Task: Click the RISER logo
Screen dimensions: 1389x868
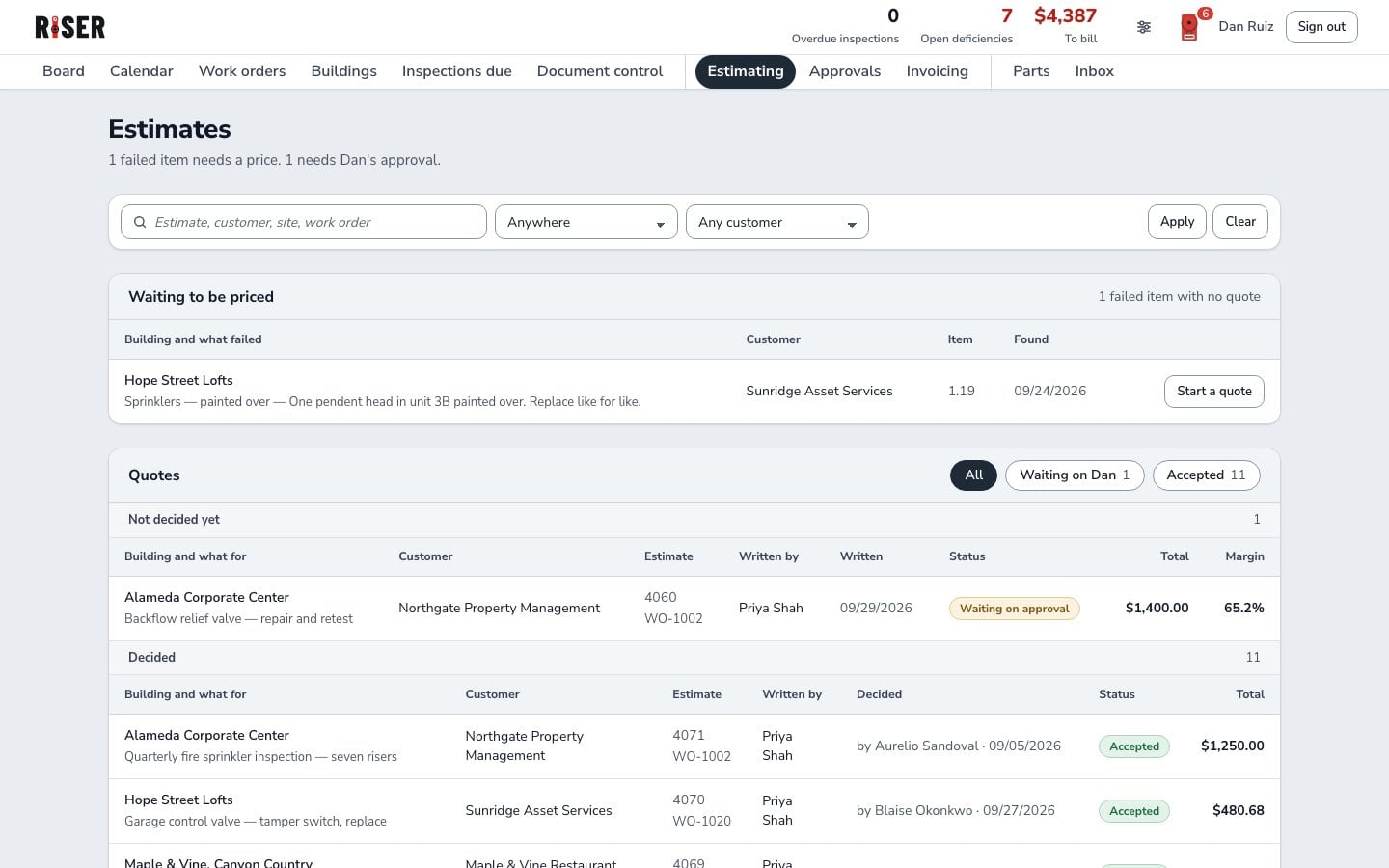Action: [70, 27]
